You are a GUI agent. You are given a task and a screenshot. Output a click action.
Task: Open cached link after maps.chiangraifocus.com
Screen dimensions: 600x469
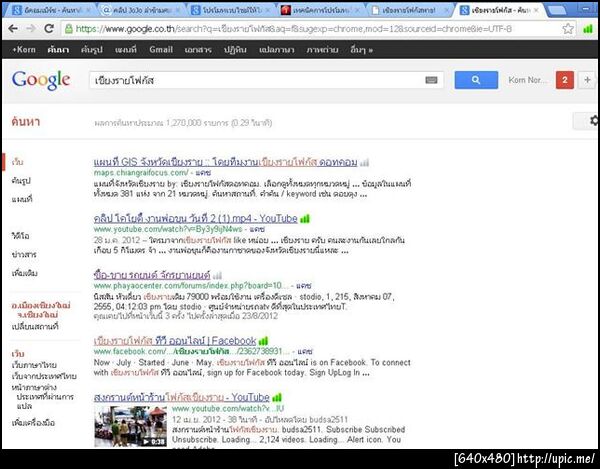203,173
